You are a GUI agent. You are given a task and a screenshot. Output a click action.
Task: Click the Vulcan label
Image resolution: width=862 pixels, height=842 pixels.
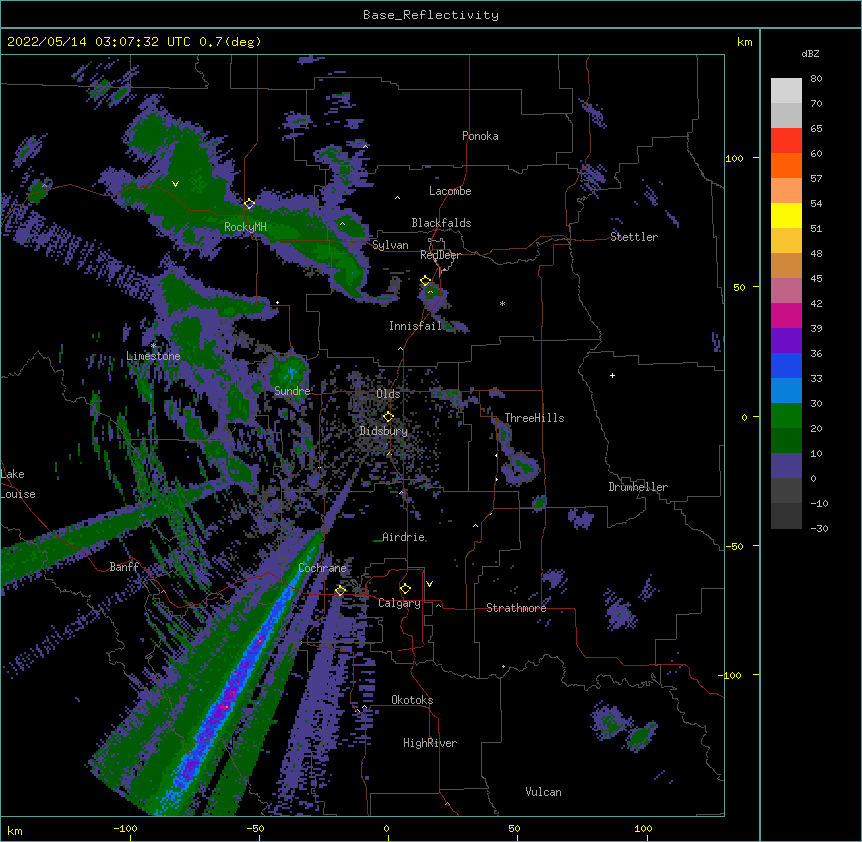(x=543, y=792)
